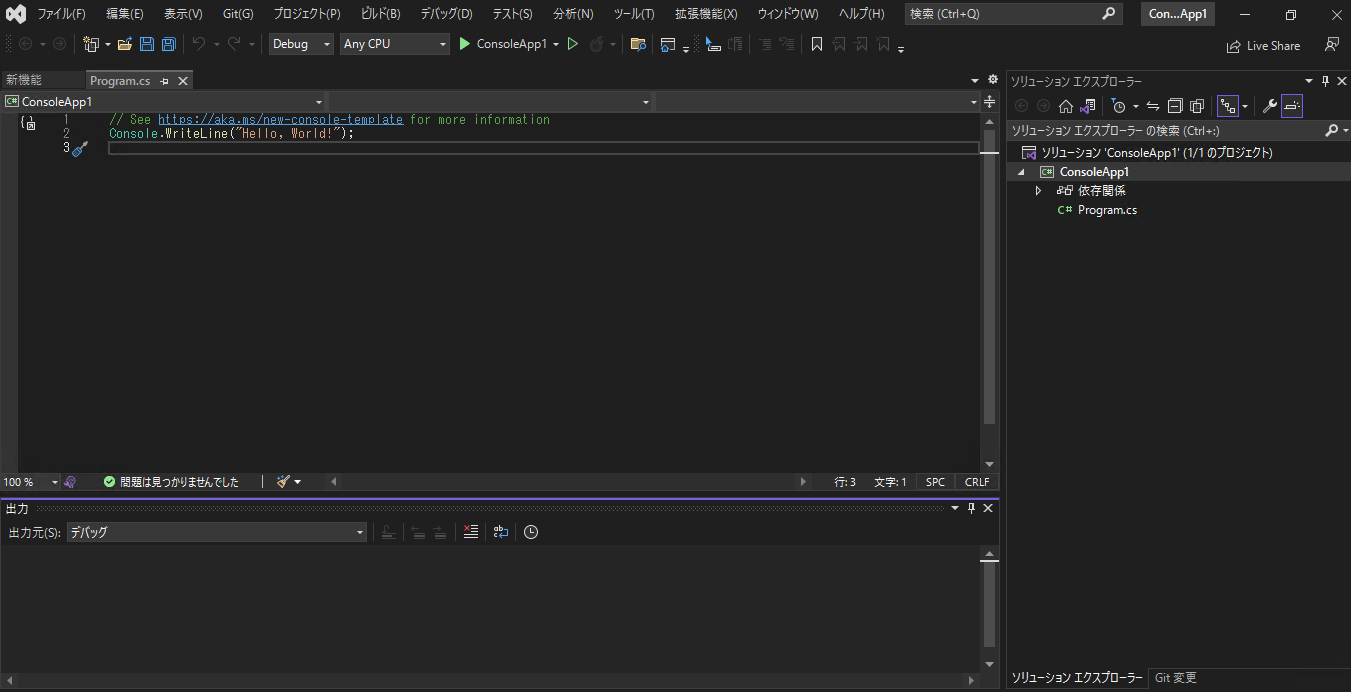Open the Debug configuration dropdown
The height and width of the screenshot is (692, 1351).
tap(301, 44)
